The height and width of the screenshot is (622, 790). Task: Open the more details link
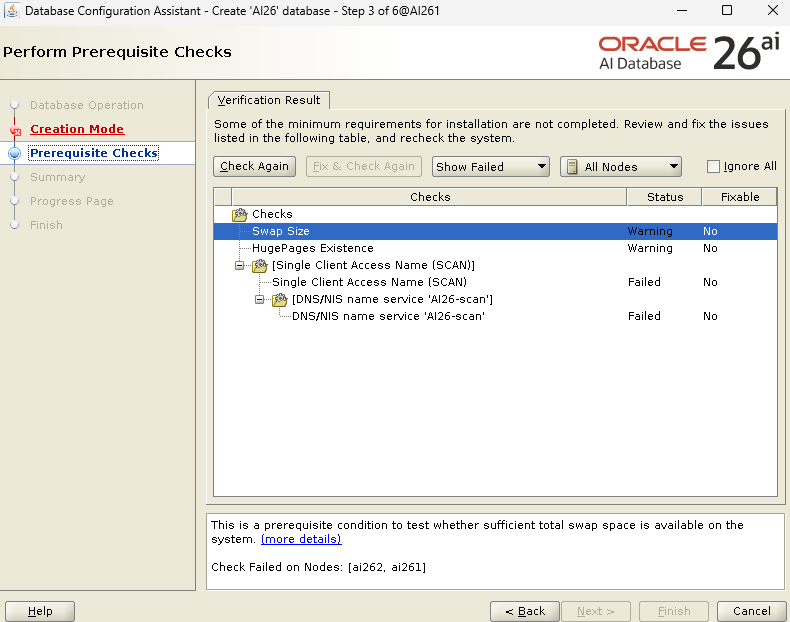click(301, 539)
